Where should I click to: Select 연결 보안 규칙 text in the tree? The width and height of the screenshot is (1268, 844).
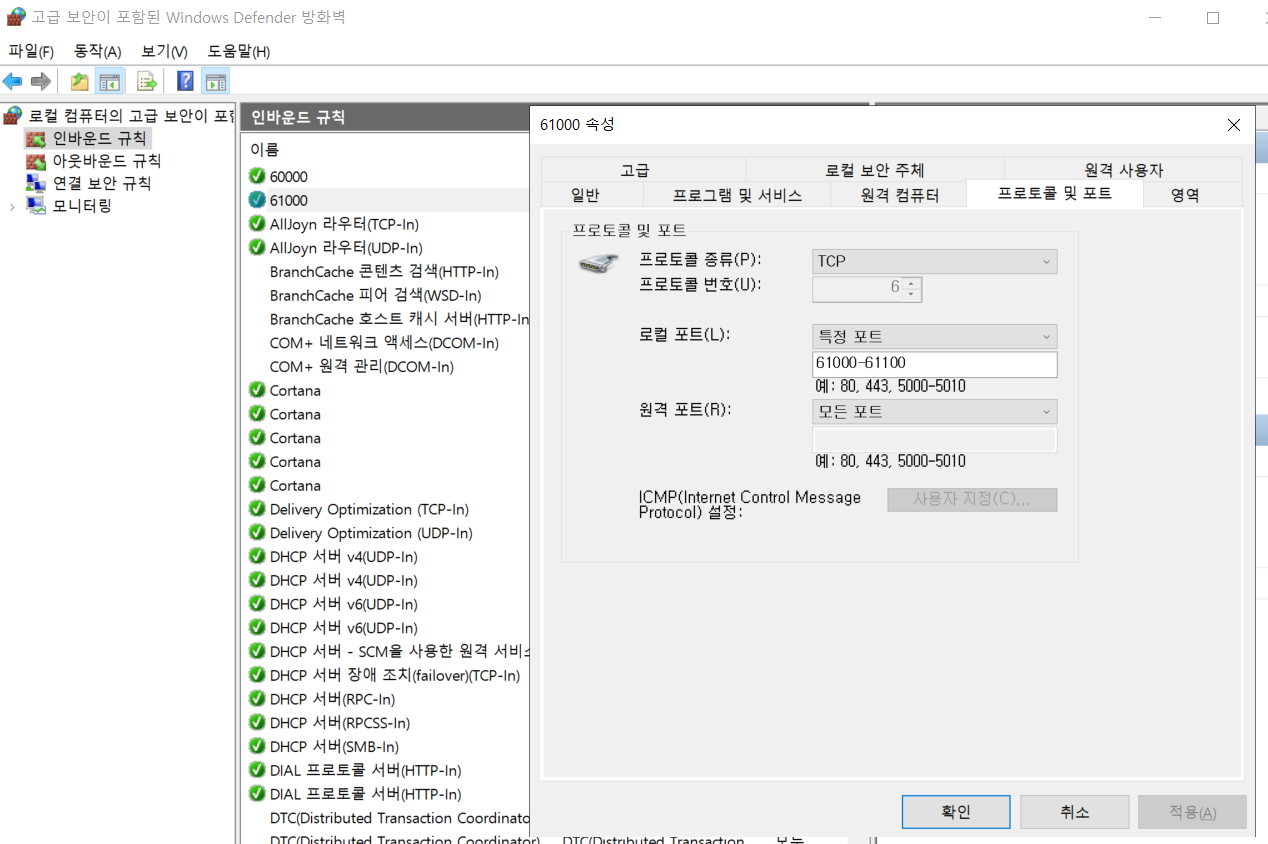102,184
